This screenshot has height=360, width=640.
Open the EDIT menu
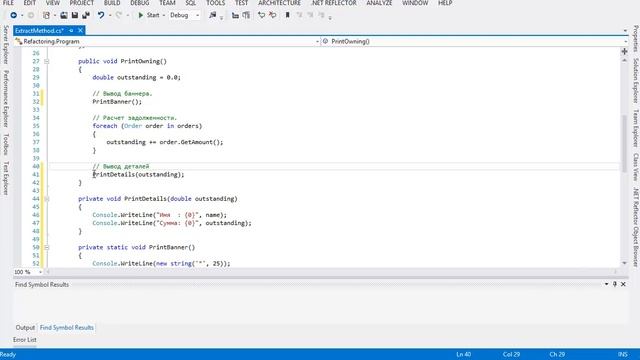click(29, 3)
